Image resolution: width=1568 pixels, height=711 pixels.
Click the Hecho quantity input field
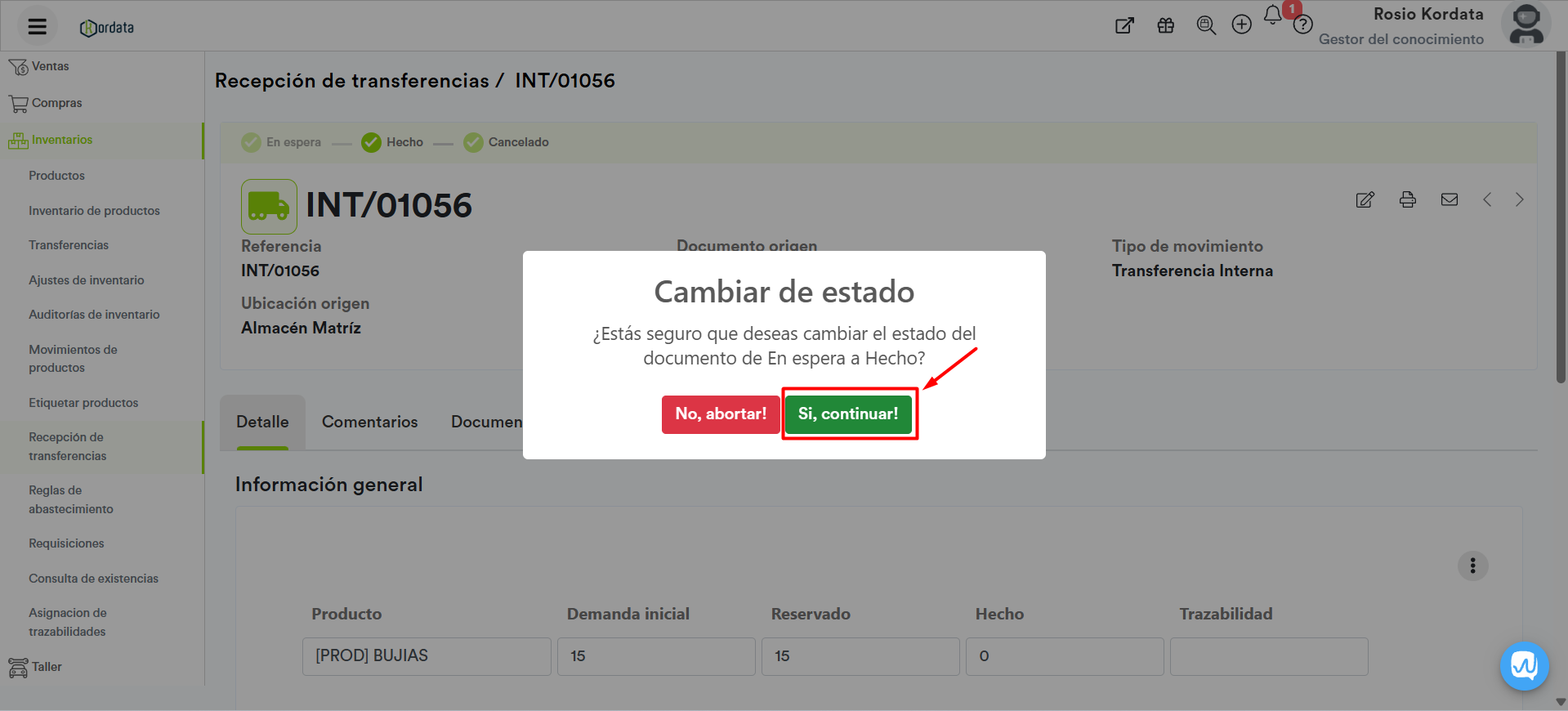[1064, 656]
